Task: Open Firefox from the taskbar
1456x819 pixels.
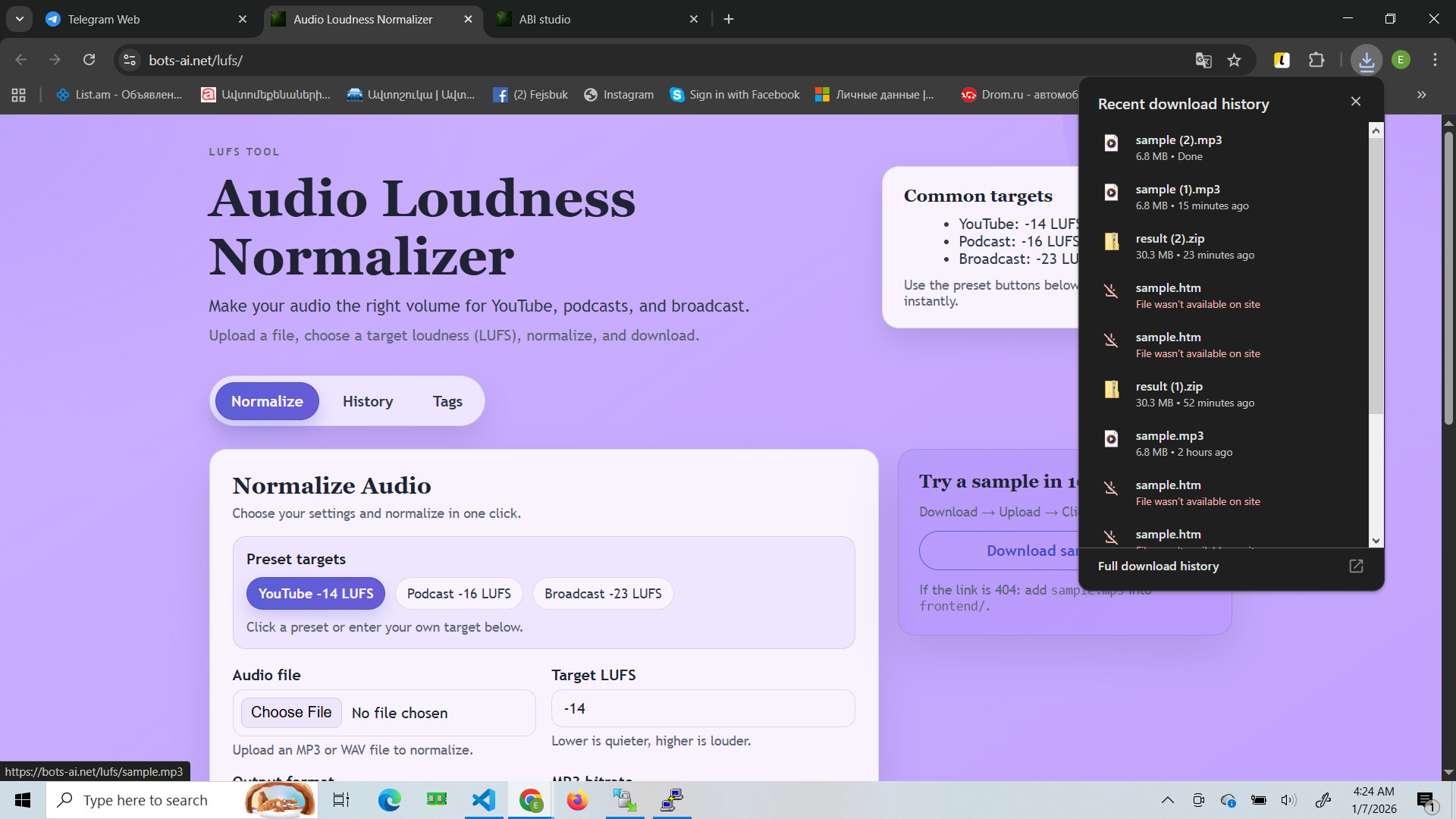Action: click(x=577, y=799)
